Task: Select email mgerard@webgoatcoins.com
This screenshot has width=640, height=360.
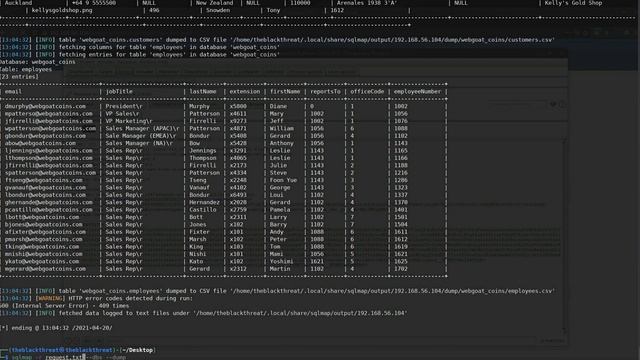Action: [x=45, y=269]
